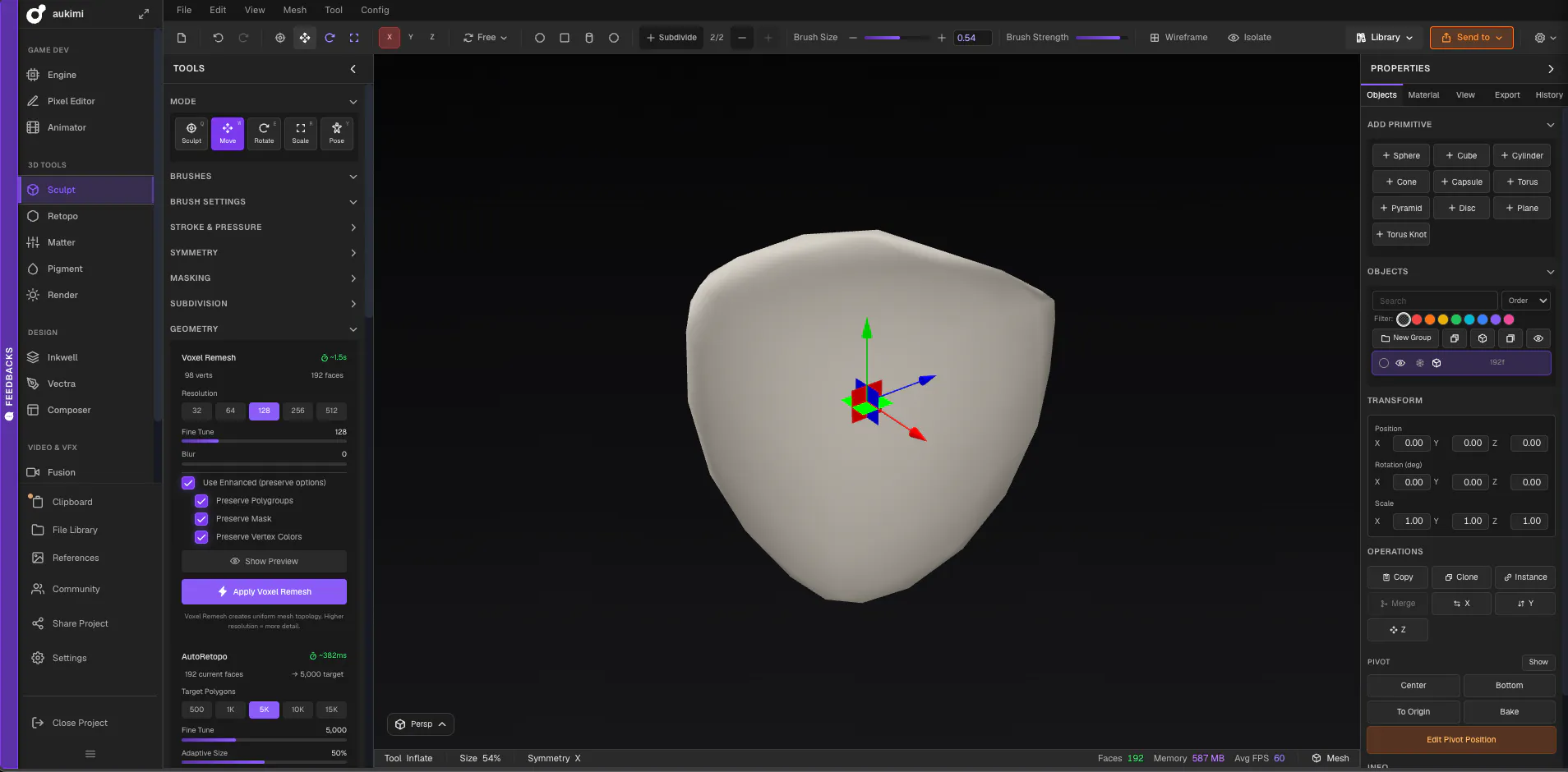Select the Rotate mode tool
This screenshot has width=1568, height=772.
pos(264,133)
